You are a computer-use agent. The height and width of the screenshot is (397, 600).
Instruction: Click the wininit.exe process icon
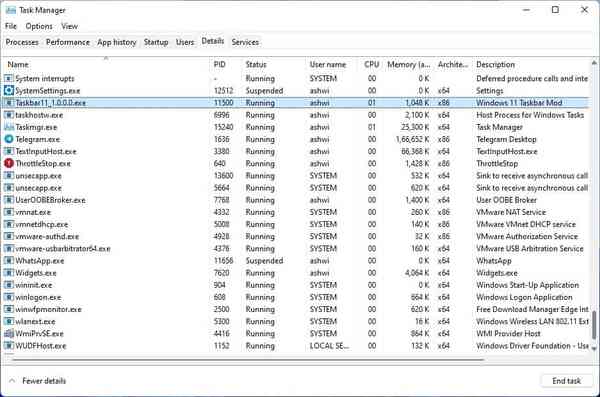pyautogui.click(x=9, y=285)
